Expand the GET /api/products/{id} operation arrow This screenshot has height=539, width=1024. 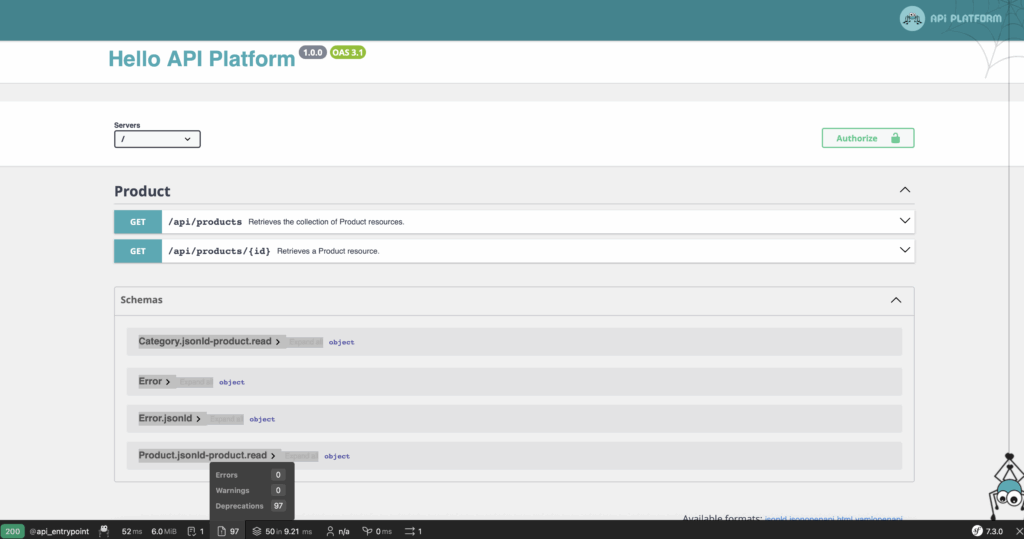pos(904,250)
